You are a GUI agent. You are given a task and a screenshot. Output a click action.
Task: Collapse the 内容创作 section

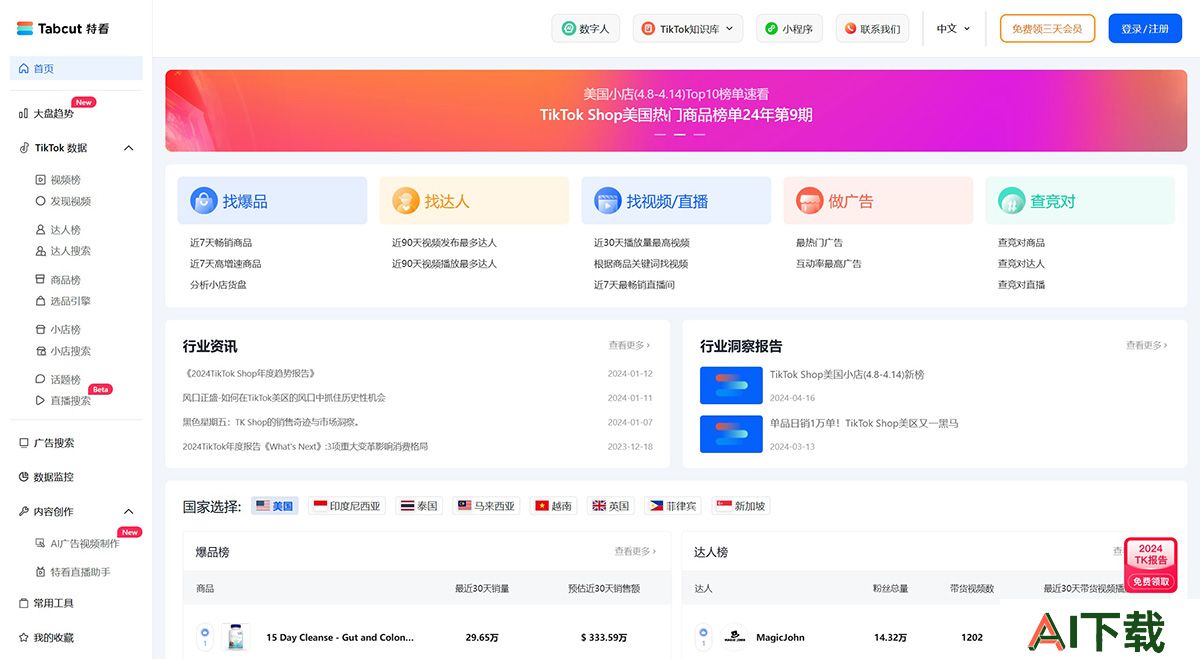point(128,511)
